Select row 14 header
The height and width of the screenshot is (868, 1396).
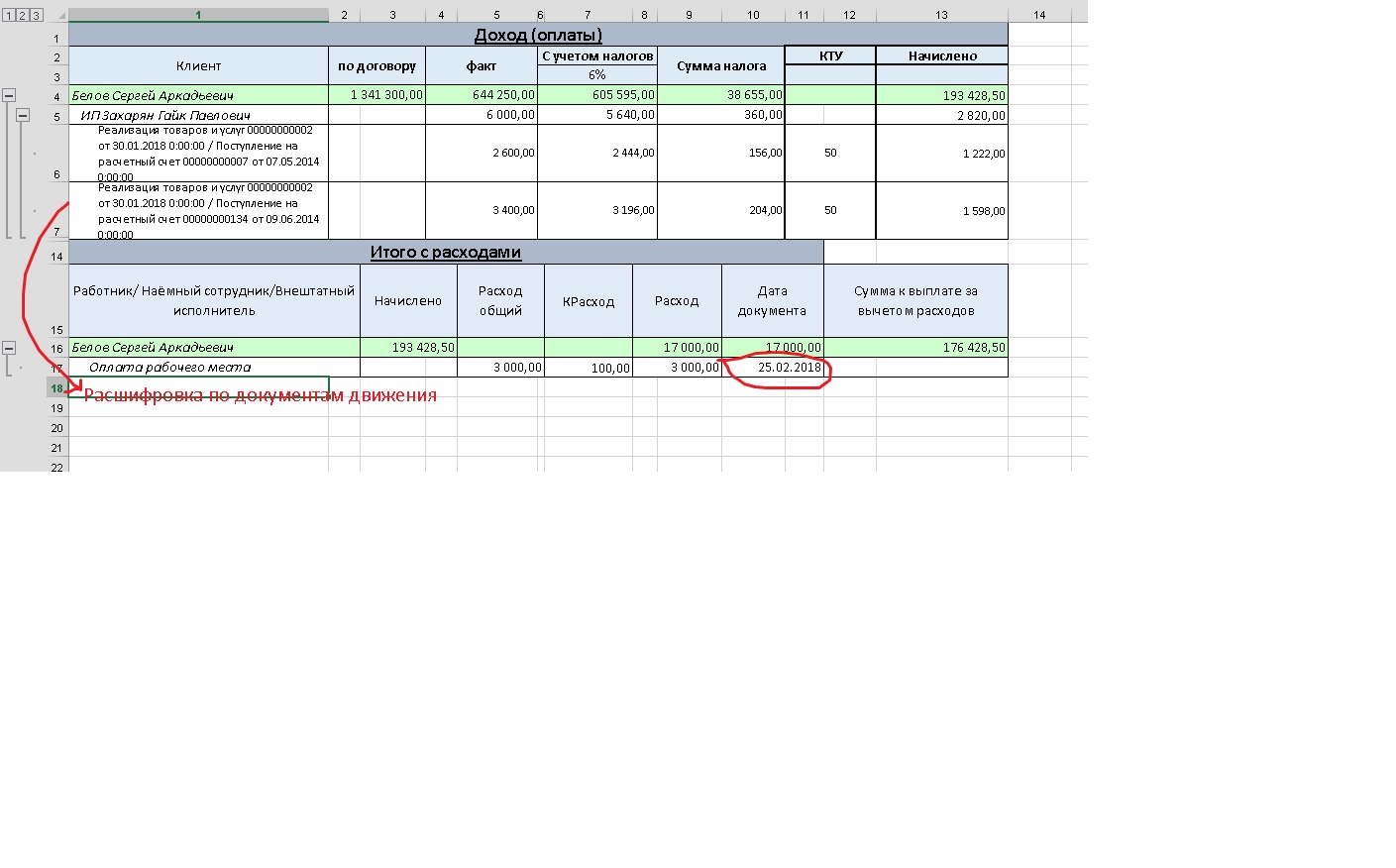[x=56, y=257]
